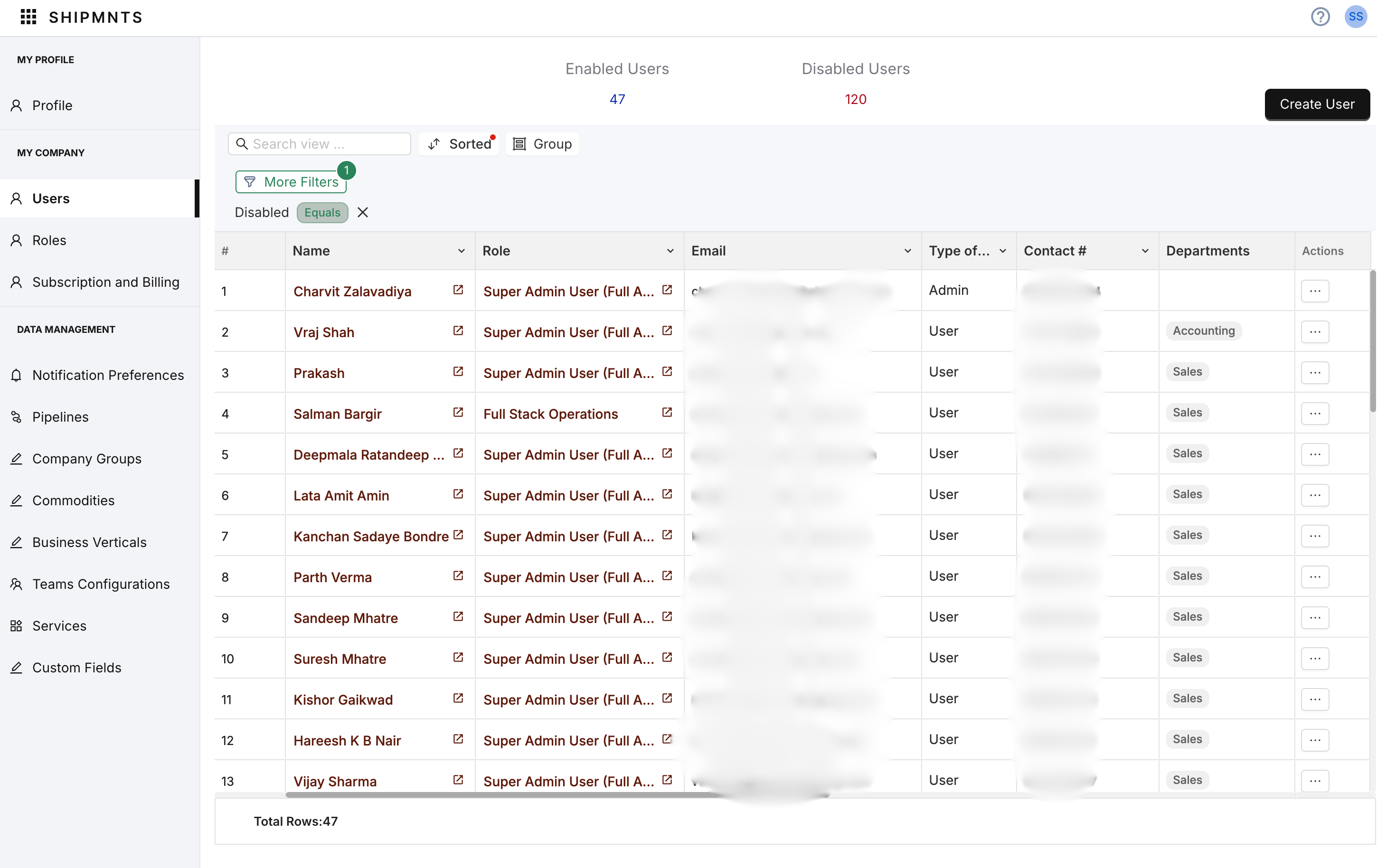Open external link icon next to Sandeep Mhatre
The width and height of the screenshot is (1377, 868).
458,617
